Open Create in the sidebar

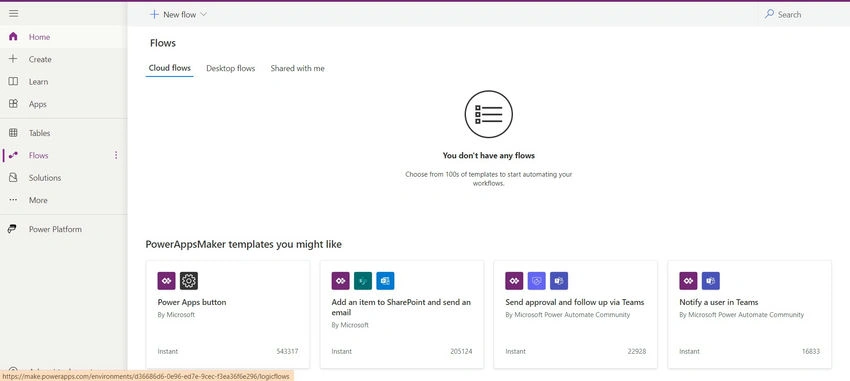63,59
